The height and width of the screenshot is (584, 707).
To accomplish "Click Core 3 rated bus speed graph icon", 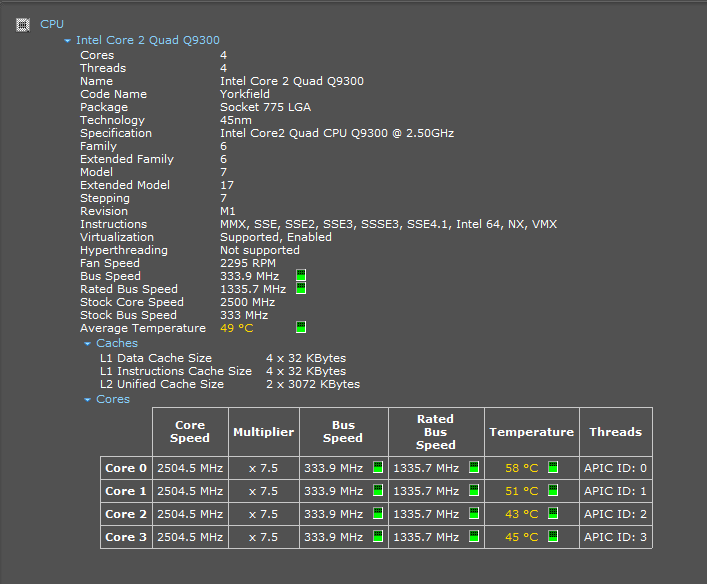I will (x=474, y=536).
